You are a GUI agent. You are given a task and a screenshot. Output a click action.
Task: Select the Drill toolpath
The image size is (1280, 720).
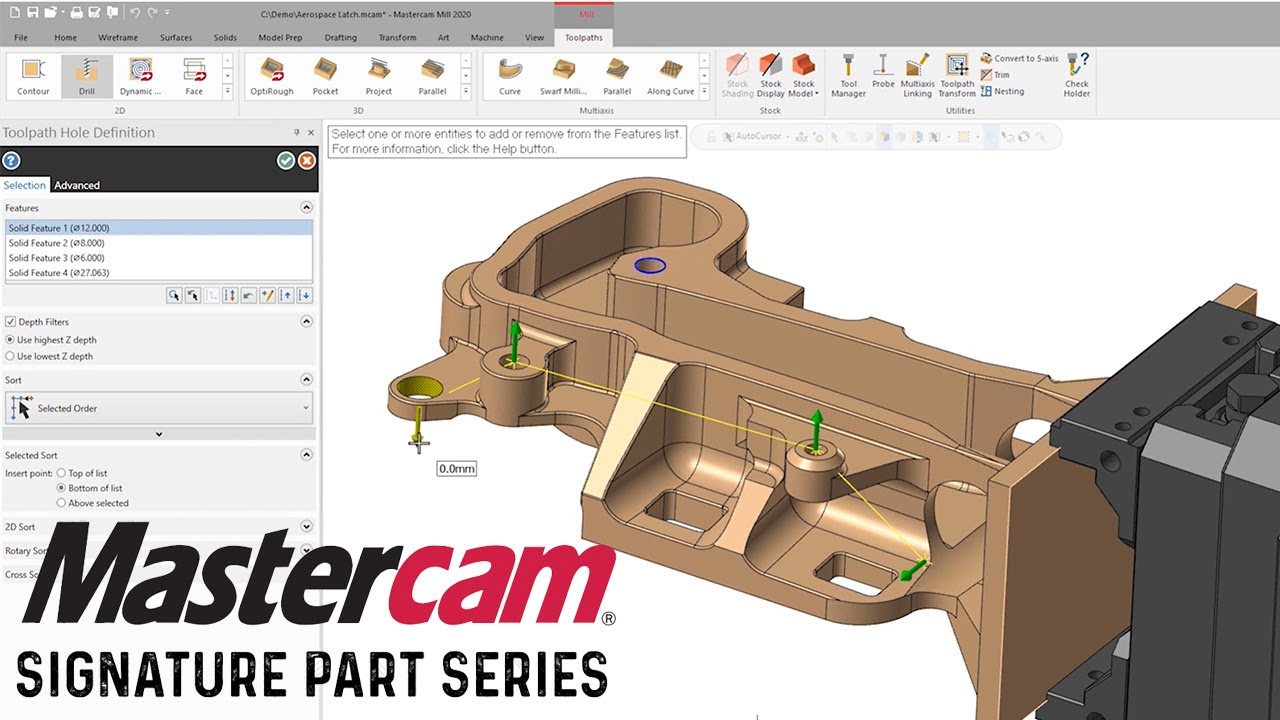pos(87,77)
